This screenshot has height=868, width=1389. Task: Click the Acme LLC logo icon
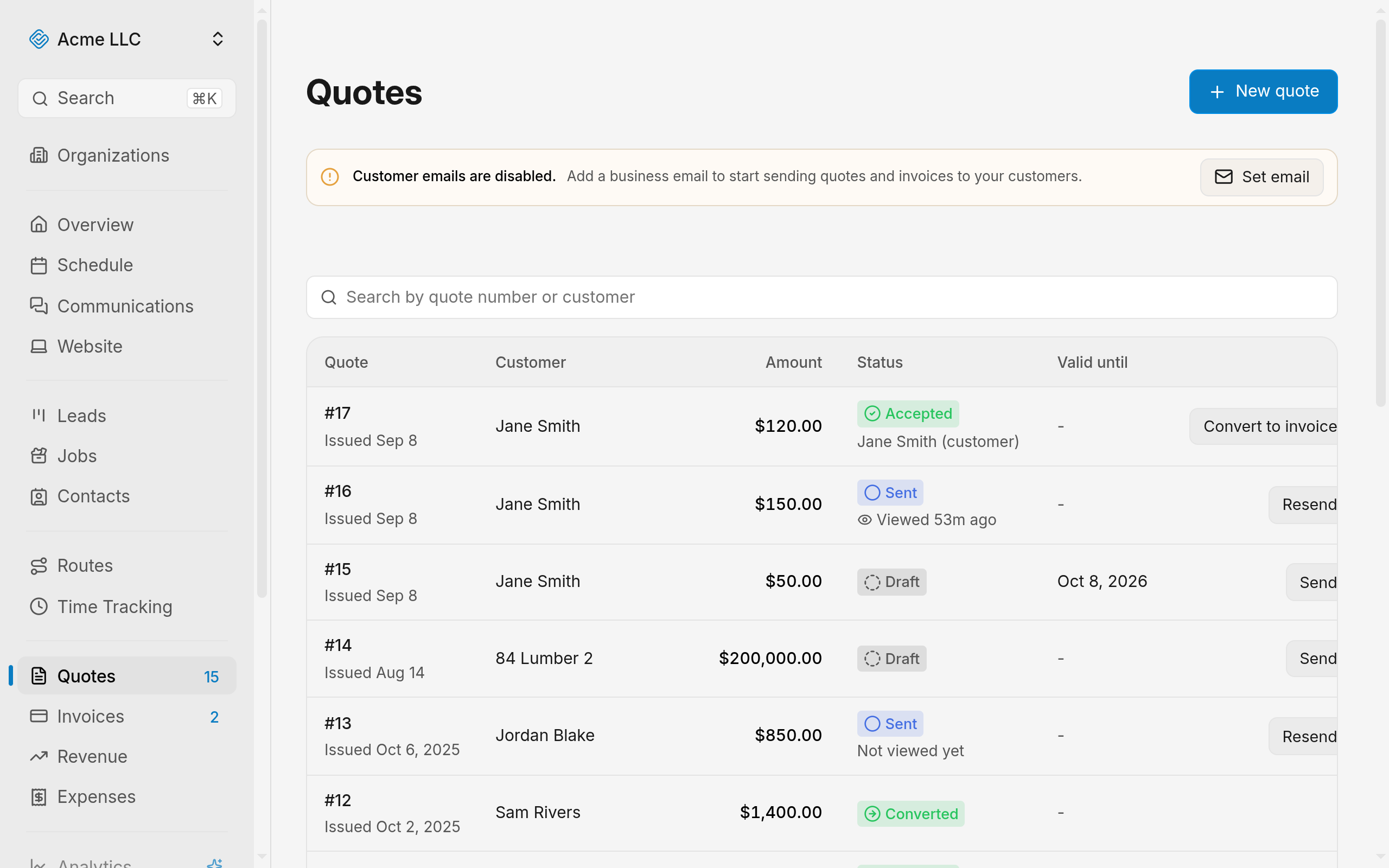click(x=39, y=39)
